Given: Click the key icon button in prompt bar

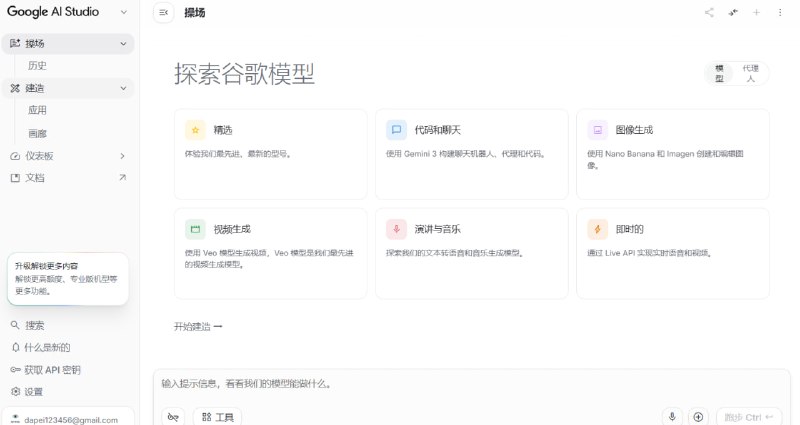Looking at the screenshot, I should coord(173,417).
